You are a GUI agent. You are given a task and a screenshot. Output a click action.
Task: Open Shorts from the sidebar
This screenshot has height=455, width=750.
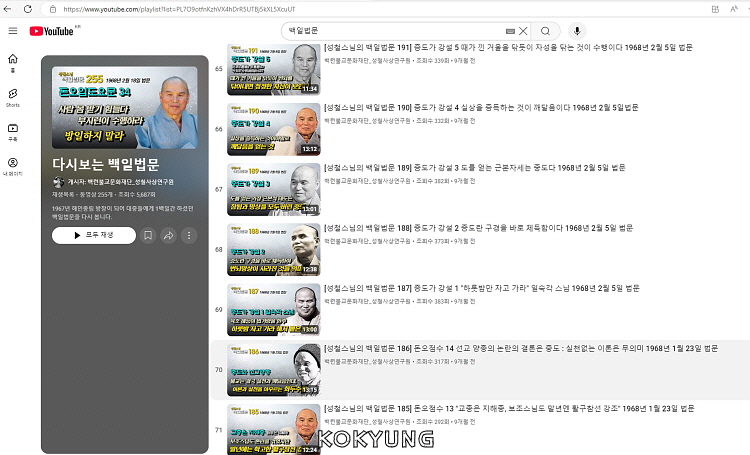click(x=13, y=97)
